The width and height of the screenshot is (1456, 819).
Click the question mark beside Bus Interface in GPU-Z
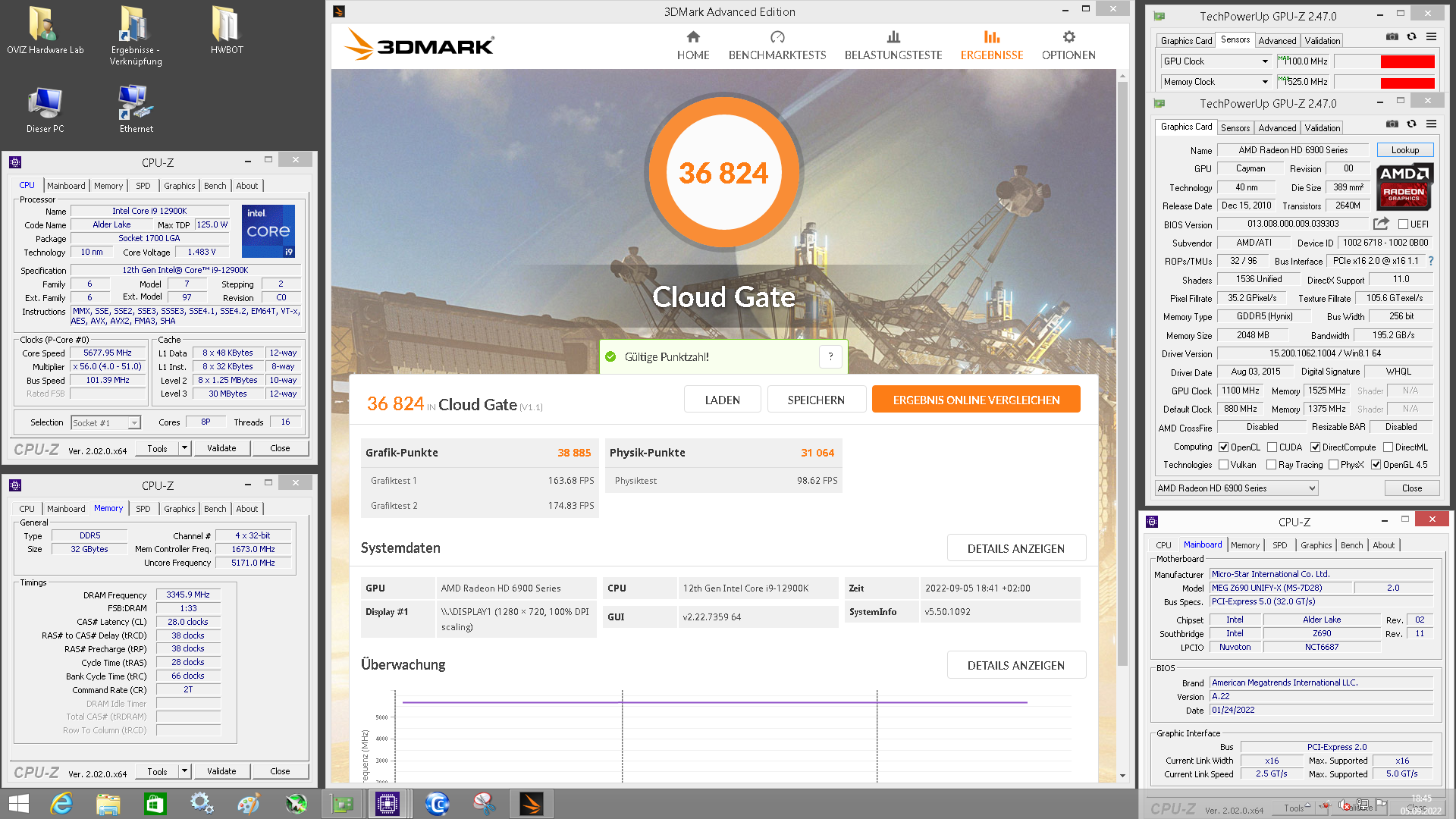pos(1431,261)
